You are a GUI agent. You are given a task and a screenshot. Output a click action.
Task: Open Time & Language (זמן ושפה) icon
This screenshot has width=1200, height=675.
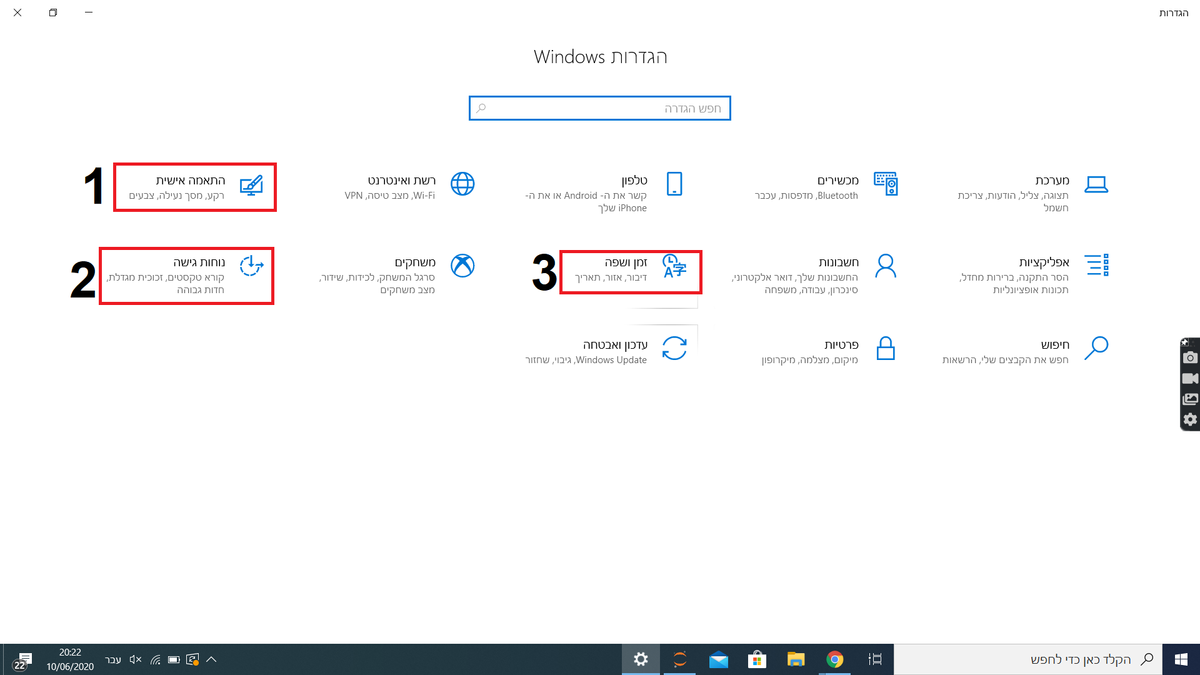click(x=676, y=266)
